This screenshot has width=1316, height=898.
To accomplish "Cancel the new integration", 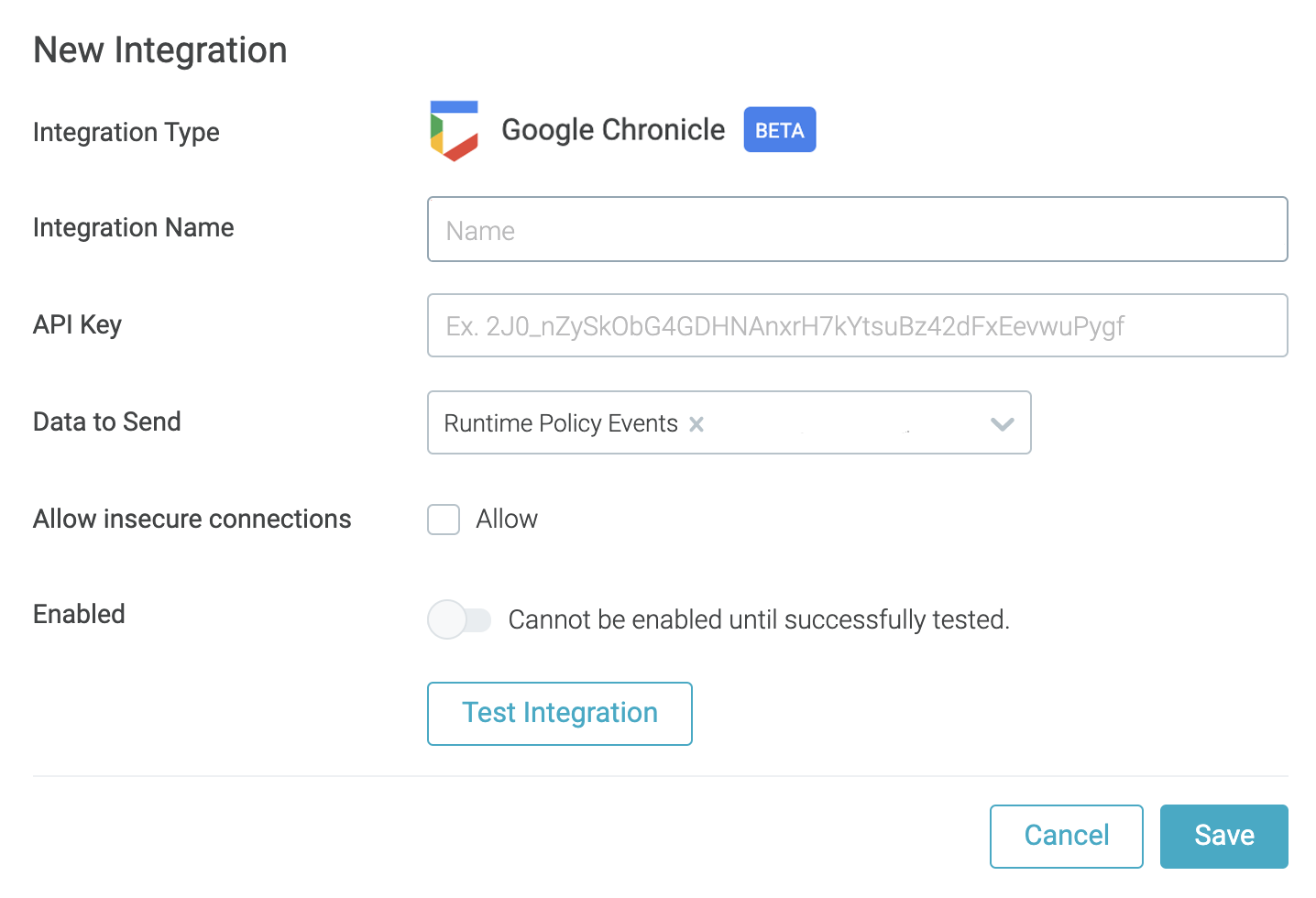I will tap(1067, 836).
